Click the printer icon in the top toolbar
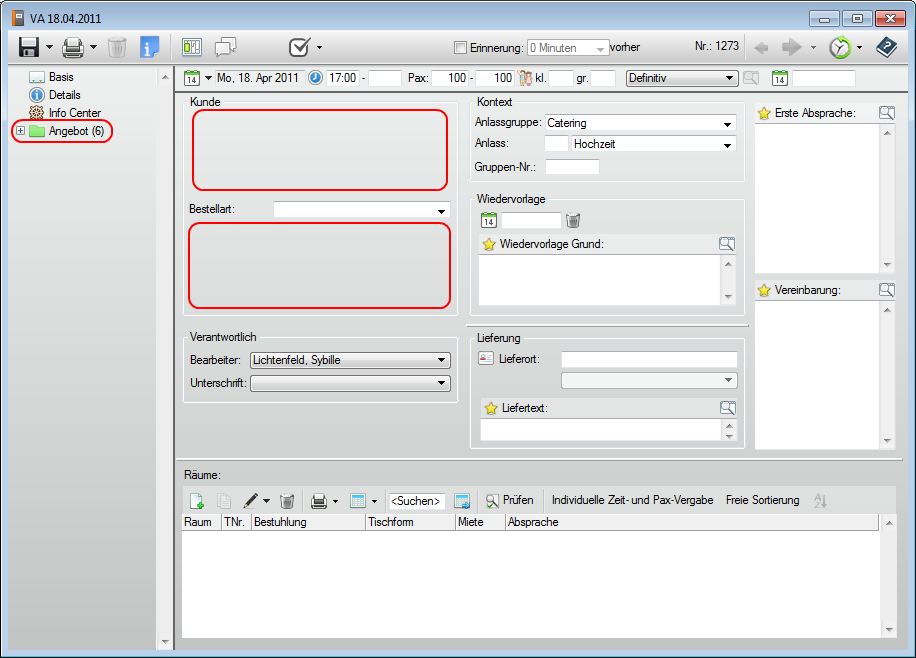The height and width of the screenshot is (658, 916). 73,47
